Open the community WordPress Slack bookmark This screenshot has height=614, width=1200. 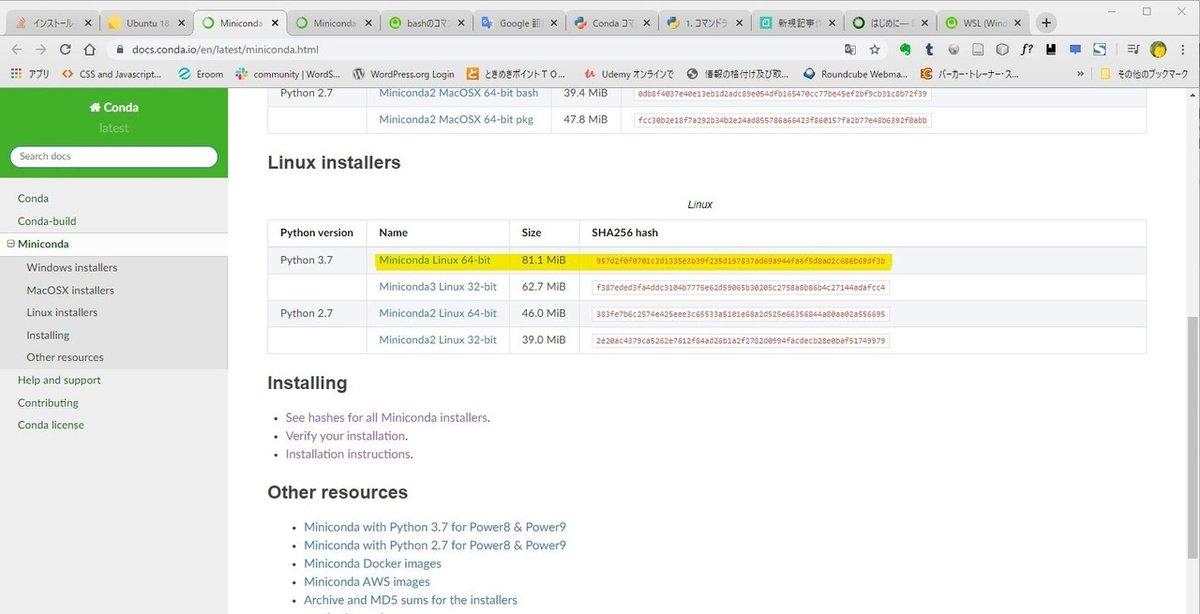tap(288, 74)
